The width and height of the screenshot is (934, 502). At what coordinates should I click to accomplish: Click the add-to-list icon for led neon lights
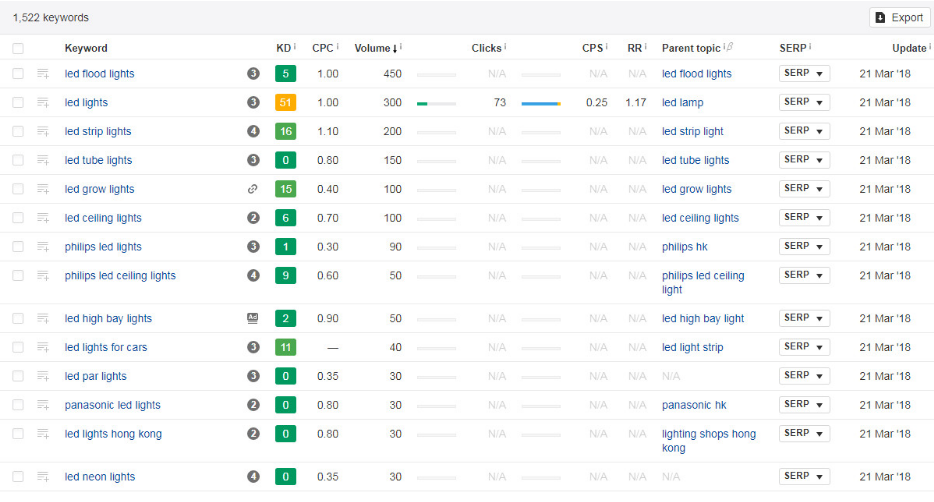(43, 477)
